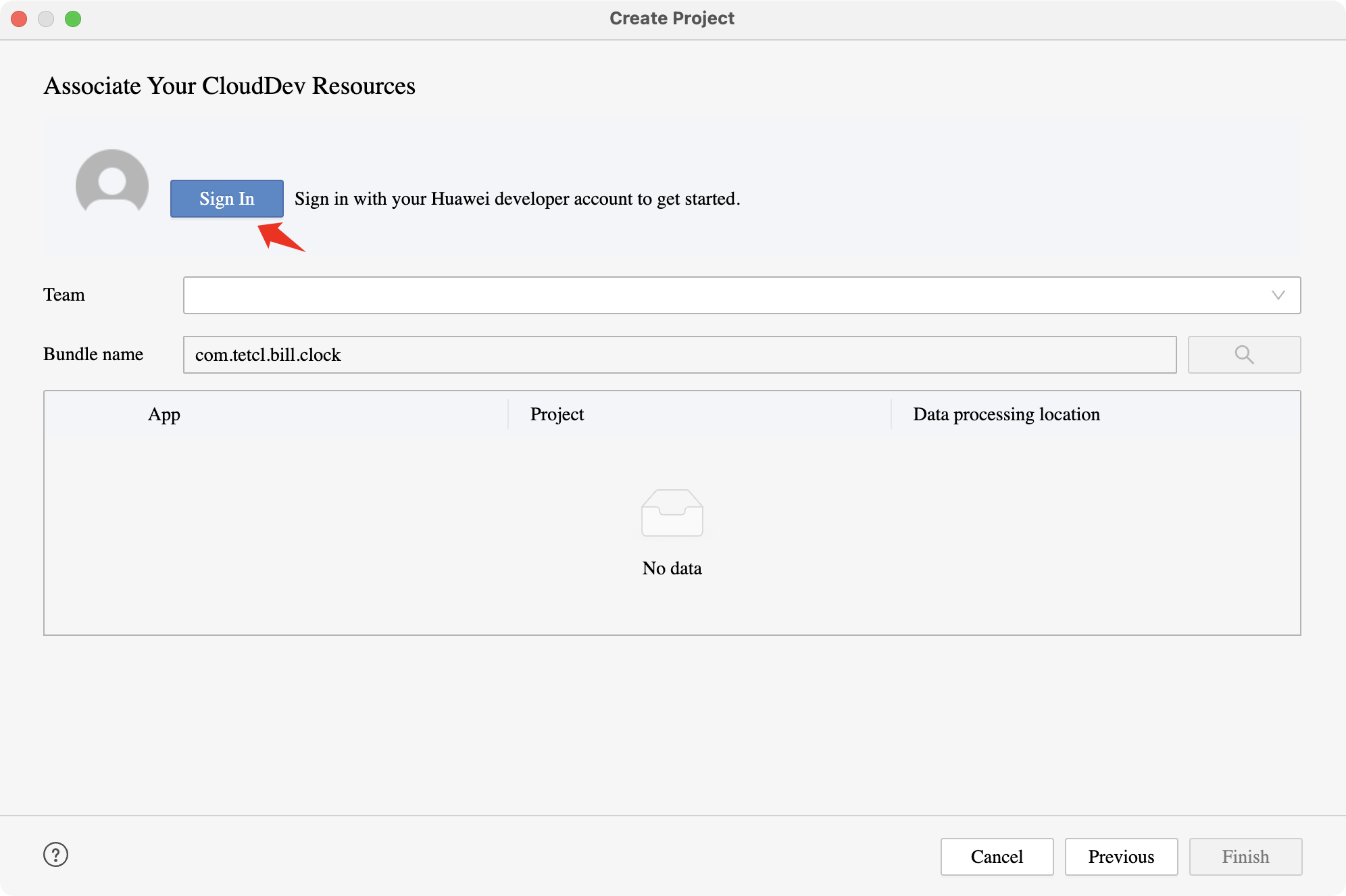Go back with the Previous button
1346x896 pixels.
[x=1121, y=857]
